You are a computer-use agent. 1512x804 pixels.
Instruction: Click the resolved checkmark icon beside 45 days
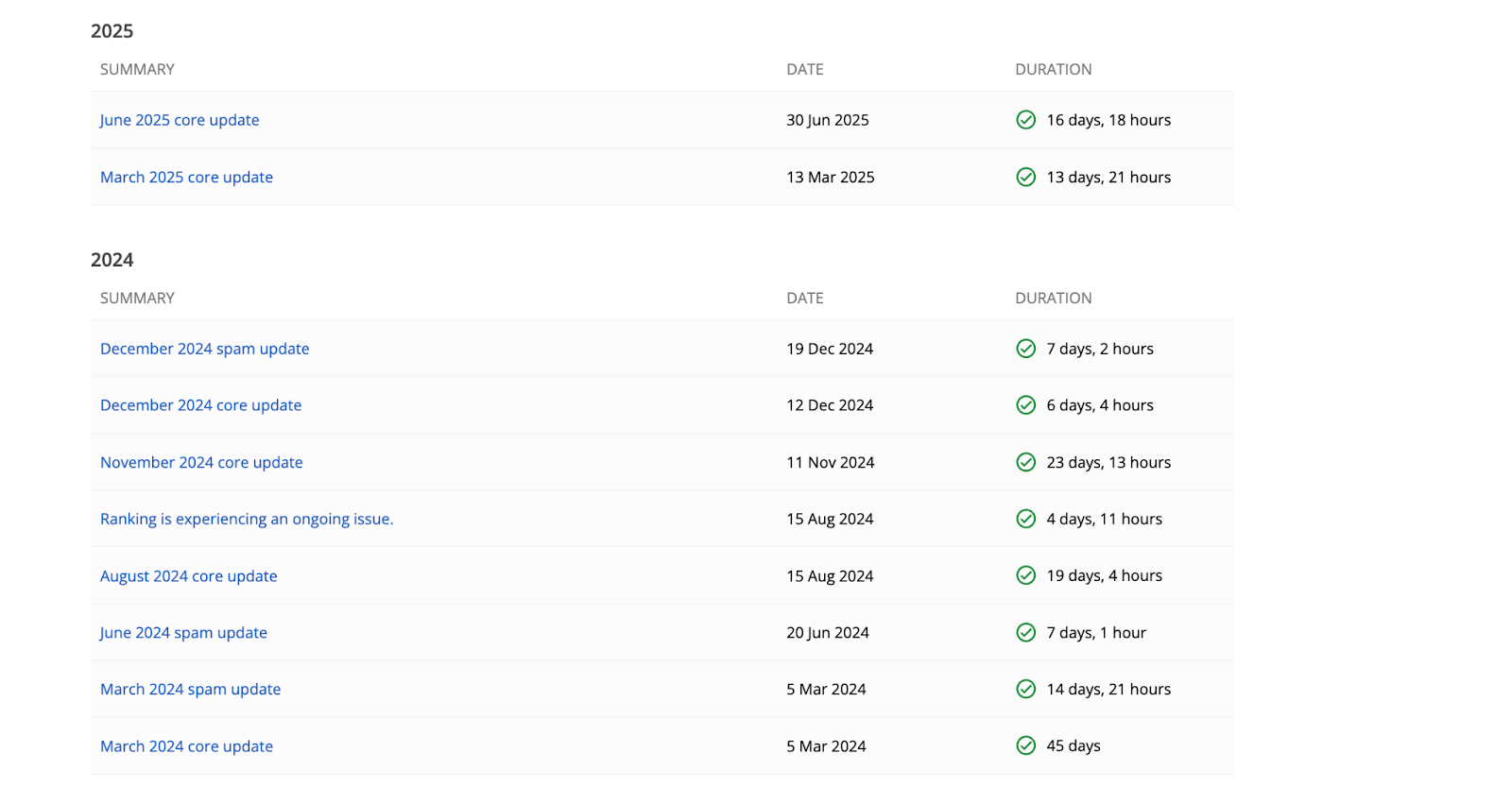[1025, 745]
